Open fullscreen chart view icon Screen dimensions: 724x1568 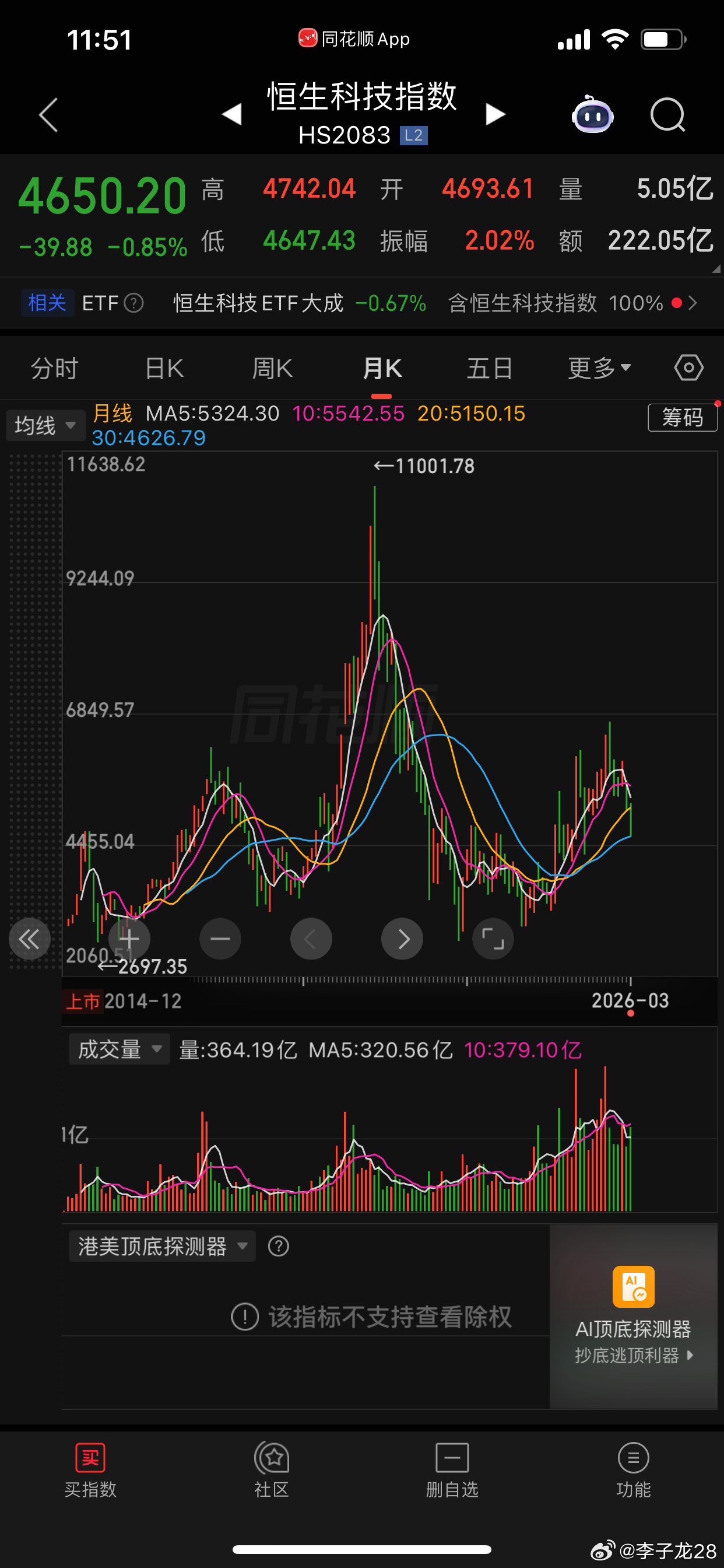click(493, 939)
